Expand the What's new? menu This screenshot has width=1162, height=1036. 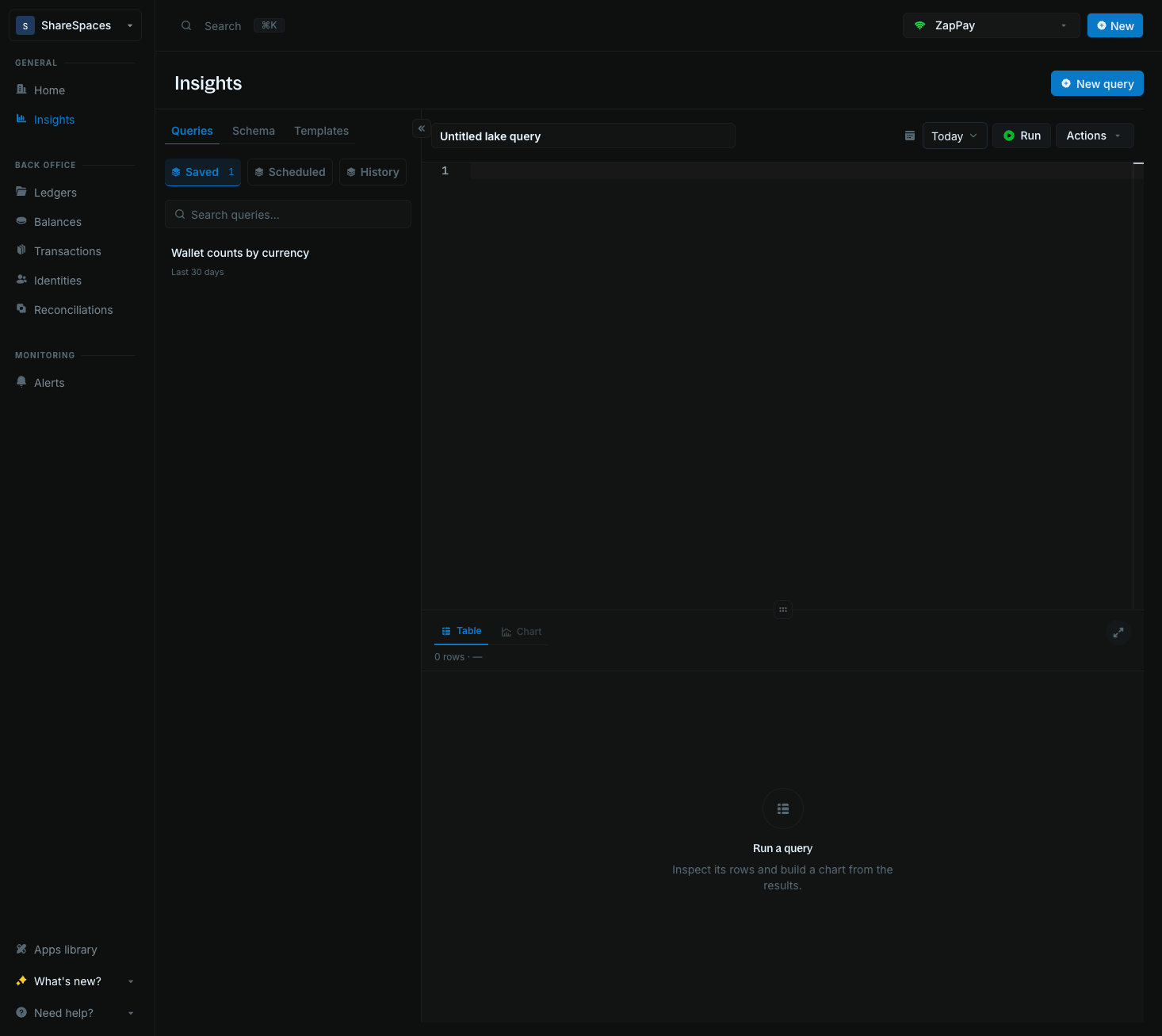(75, 981)
